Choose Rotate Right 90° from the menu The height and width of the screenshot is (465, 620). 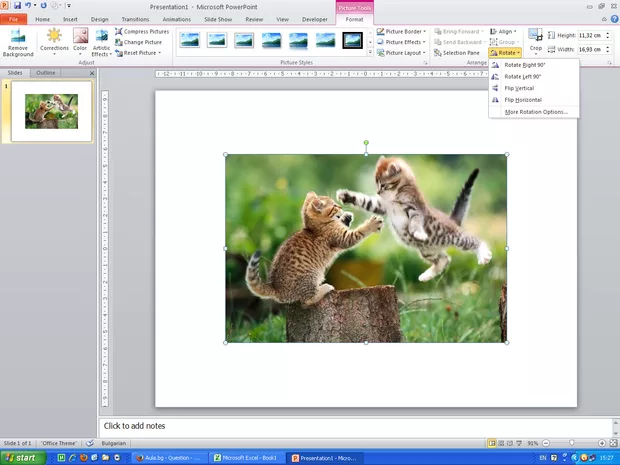pos(524,65)
